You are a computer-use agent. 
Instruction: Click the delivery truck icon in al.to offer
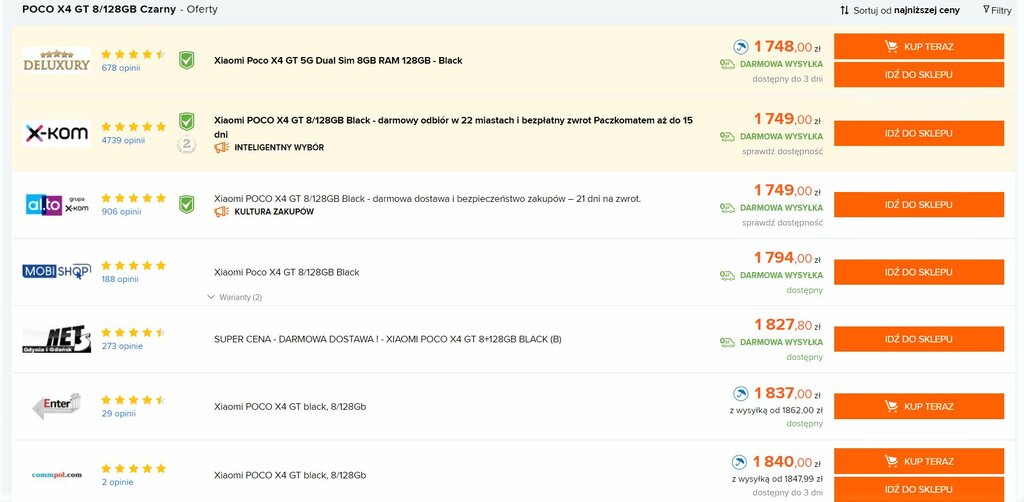pyautogui.click(x=727, y=208)
